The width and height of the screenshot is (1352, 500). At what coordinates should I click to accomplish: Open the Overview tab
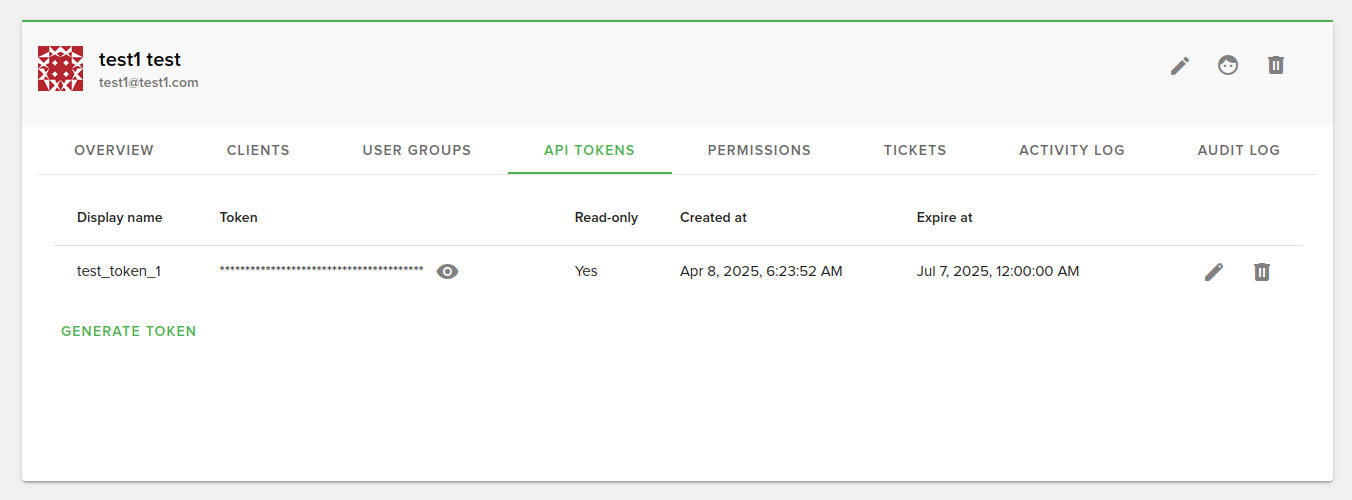114,150
